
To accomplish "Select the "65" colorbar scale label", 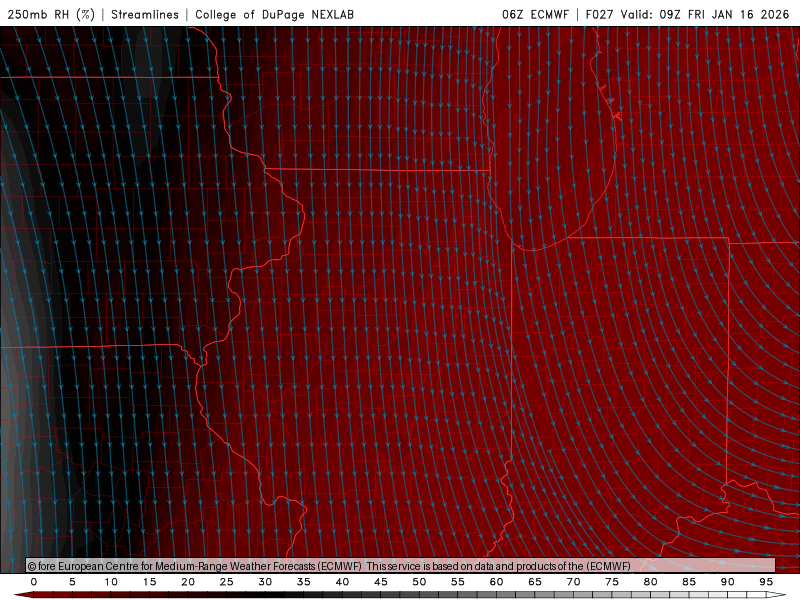I will click(535, 582).
